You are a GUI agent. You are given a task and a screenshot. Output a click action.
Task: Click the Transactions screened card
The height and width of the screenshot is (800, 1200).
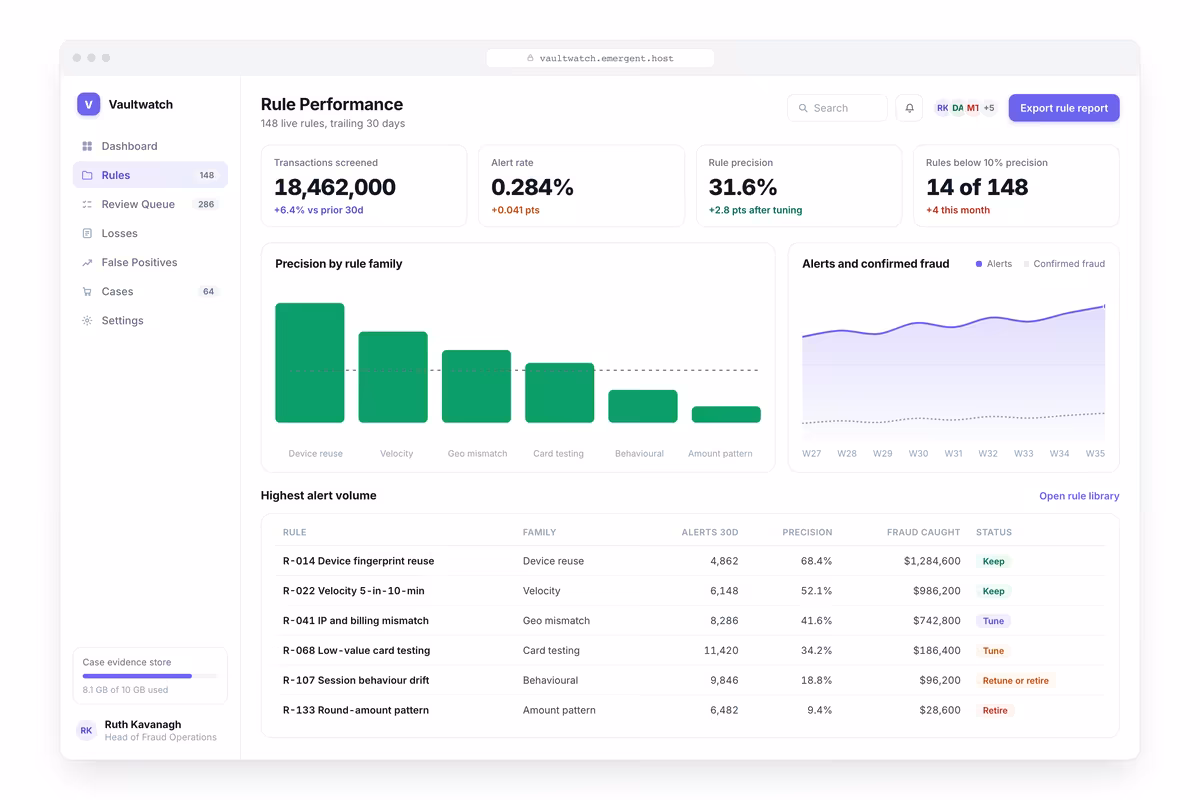click(364, 186)
